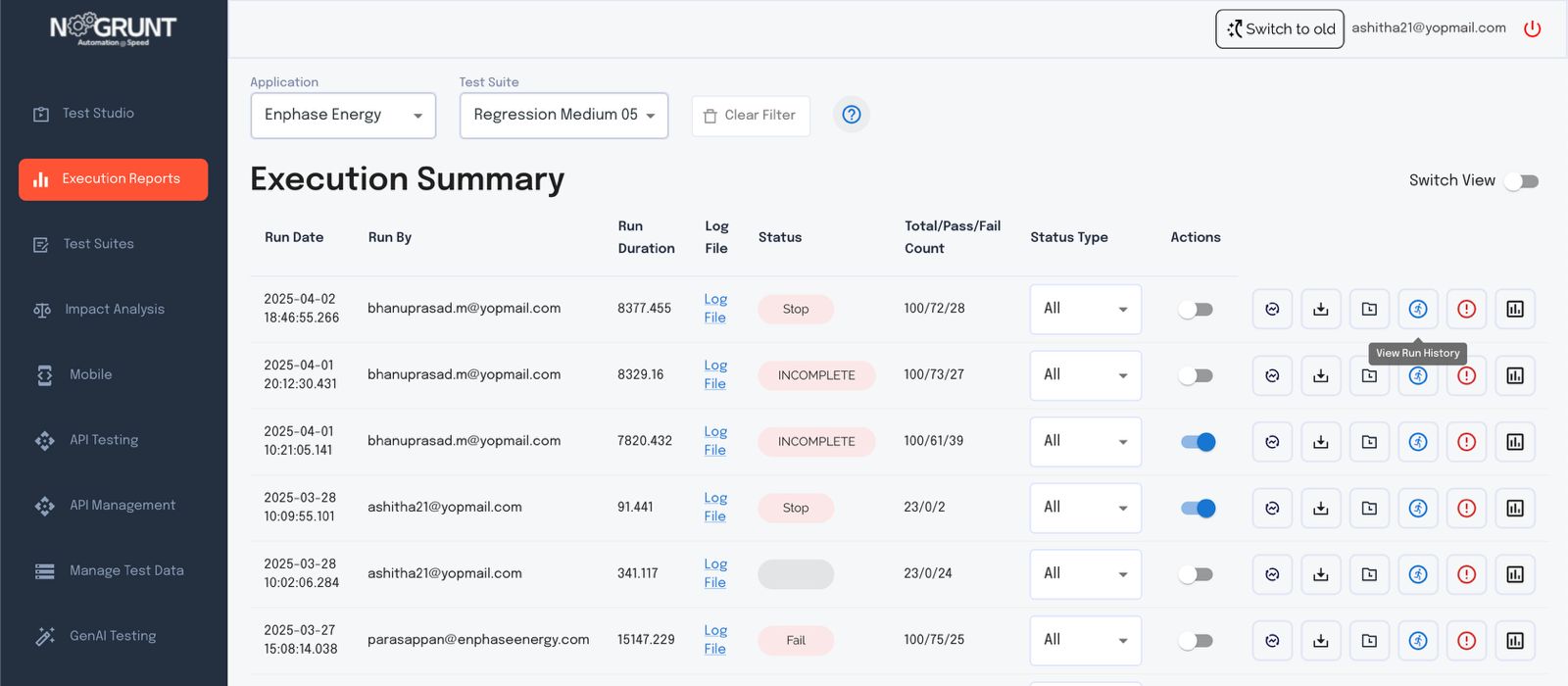This screenshot has width=1568, height=686.
Task: Click the download icon in the 341.117 duration row
Action: pyautogui.click(x=1321, y=574)
